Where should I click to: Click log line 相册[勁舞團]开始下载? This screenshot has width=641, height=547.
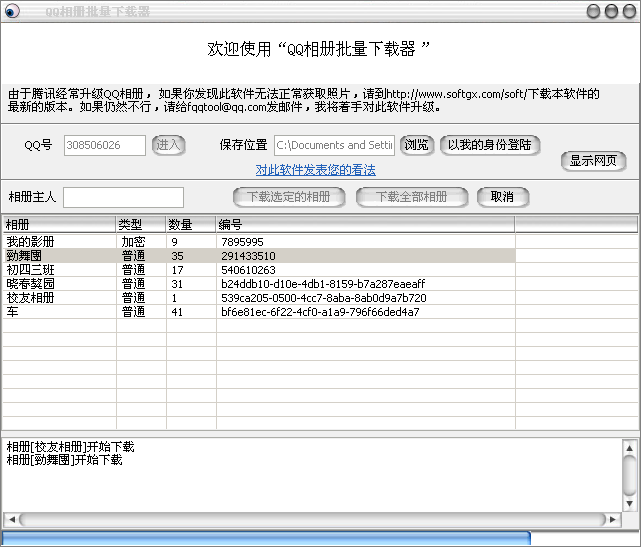click(65, 460)
